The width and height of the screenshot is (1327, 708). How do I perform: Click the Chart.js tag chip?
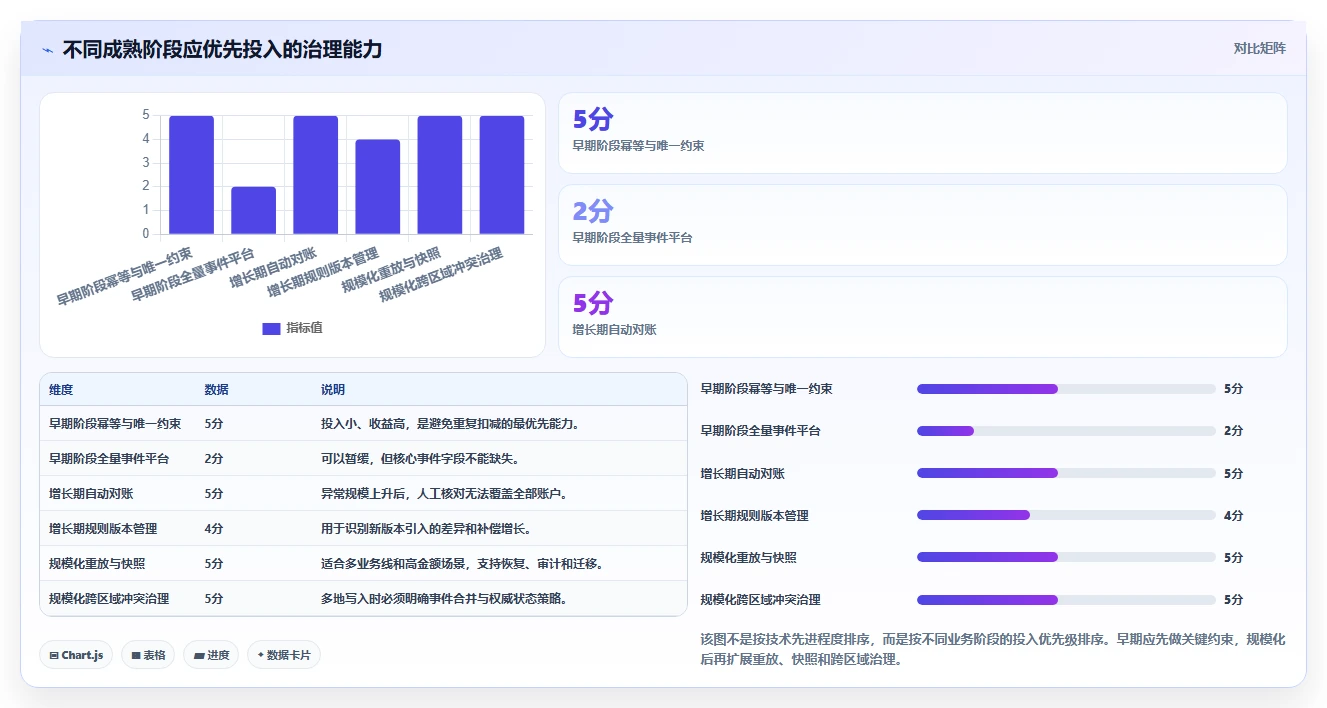point(76,655)
